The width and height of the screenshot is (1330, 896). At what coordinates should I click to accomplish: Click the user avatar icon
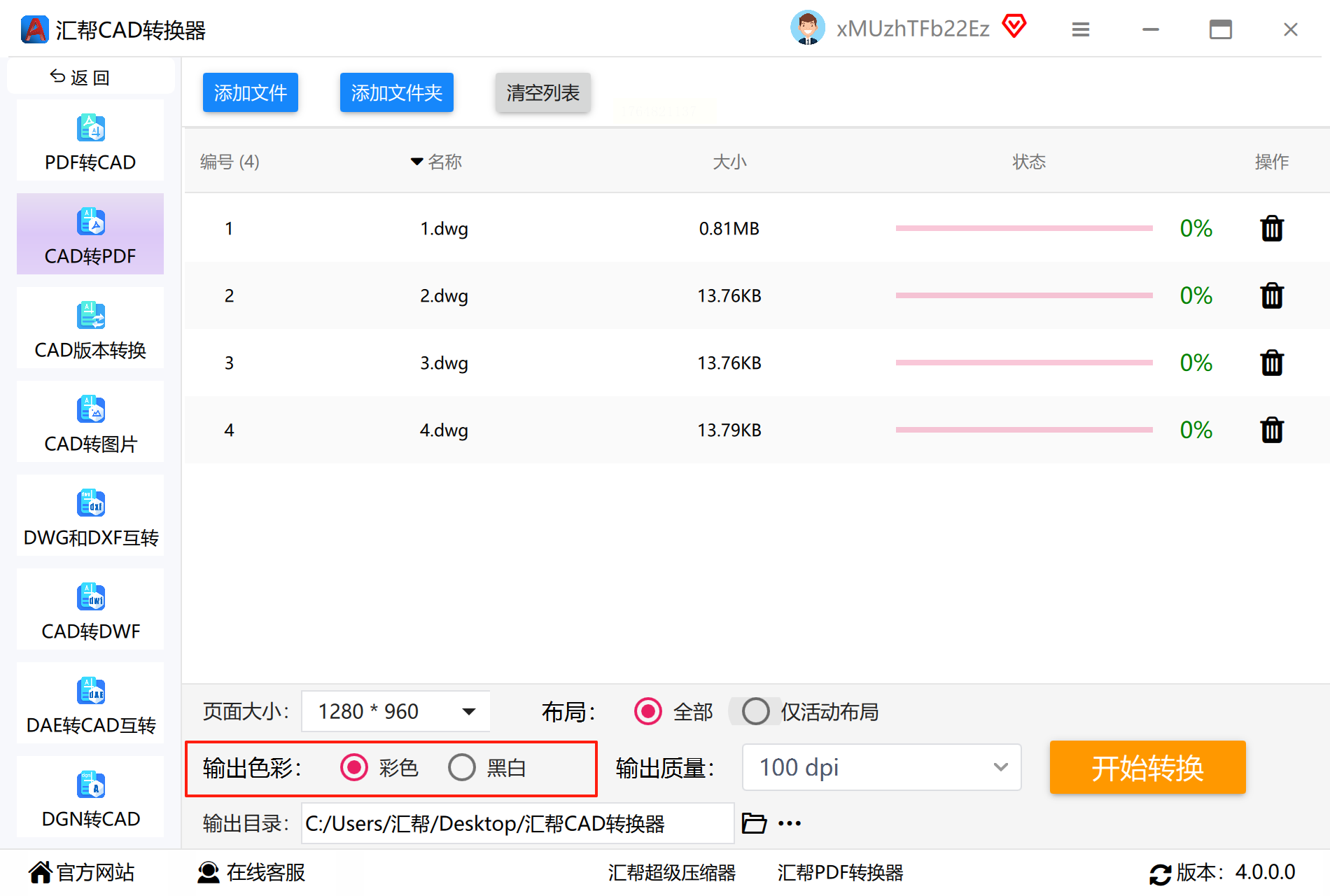click(807, 29)
